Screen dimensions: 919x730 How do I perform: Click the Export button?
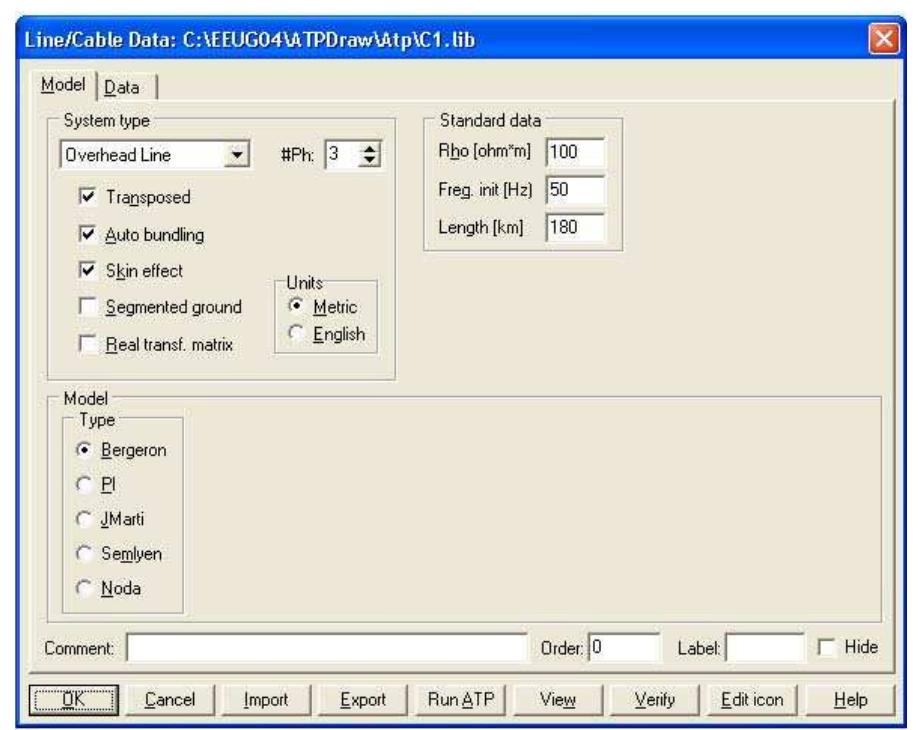coord(363,700)
